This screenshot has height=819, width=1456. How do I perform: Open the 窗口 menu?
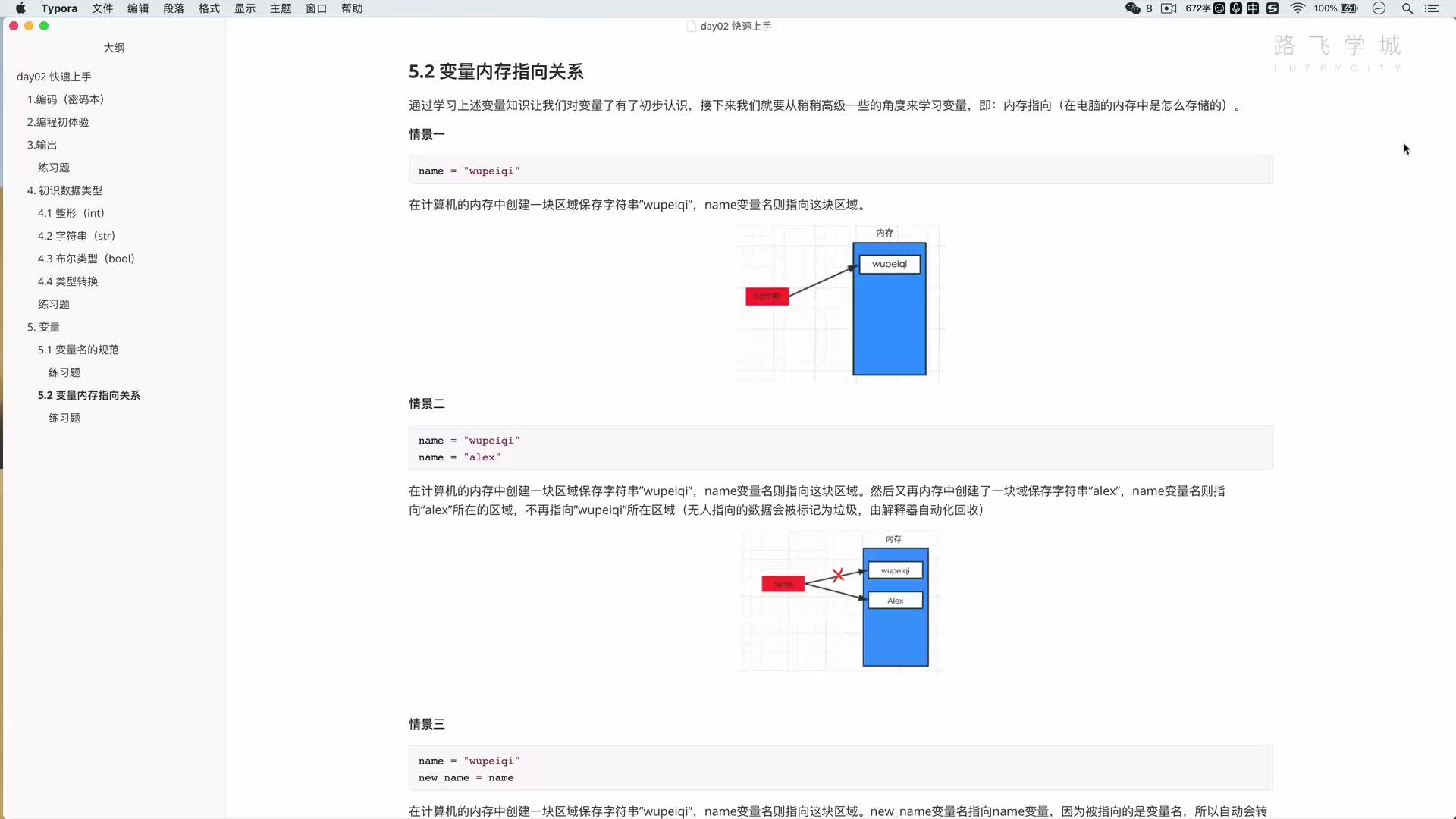click(x=316, y=8)
